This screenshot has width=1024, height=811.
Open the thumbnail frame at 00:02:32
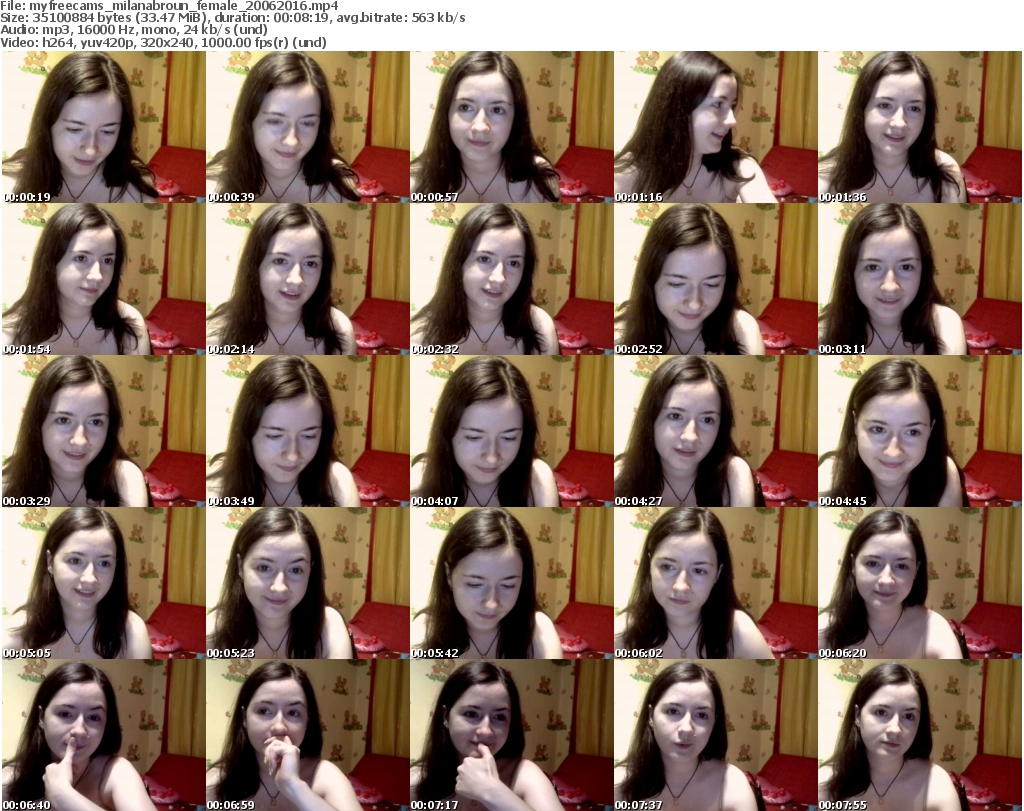tap(511, 279)
